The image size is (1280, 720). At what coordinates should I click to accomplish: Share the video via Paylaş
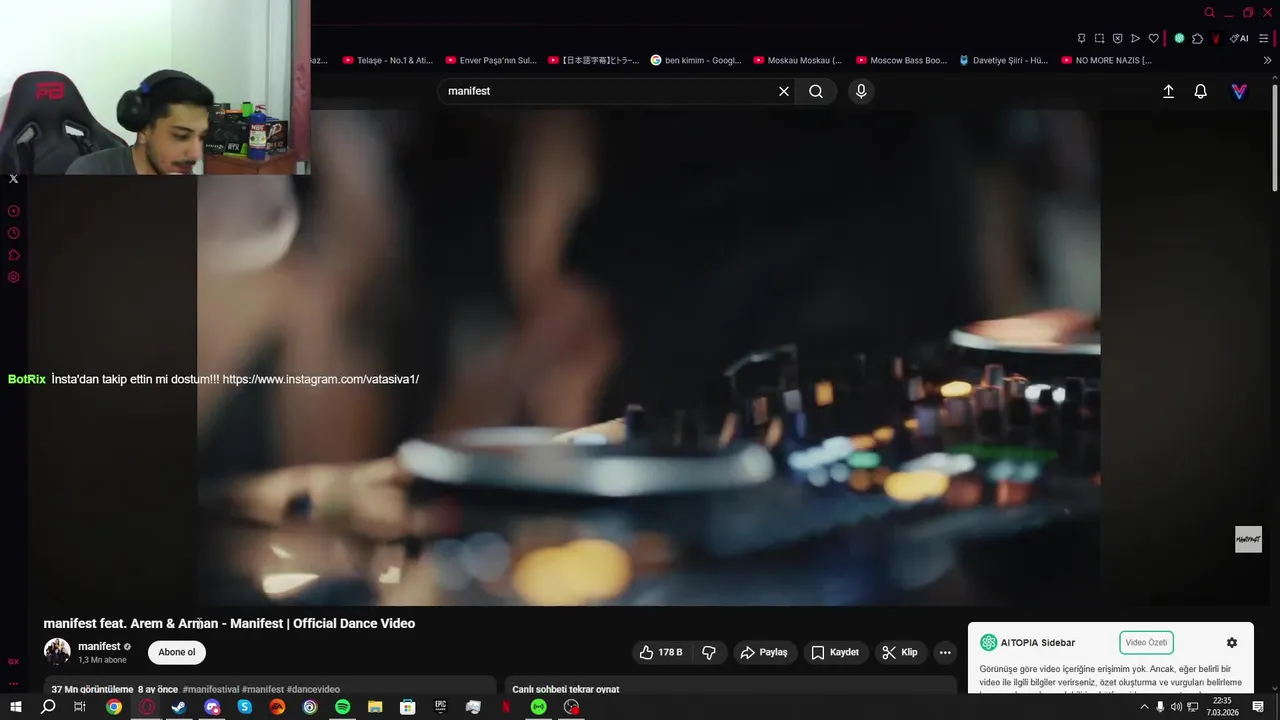pos(765,652)
